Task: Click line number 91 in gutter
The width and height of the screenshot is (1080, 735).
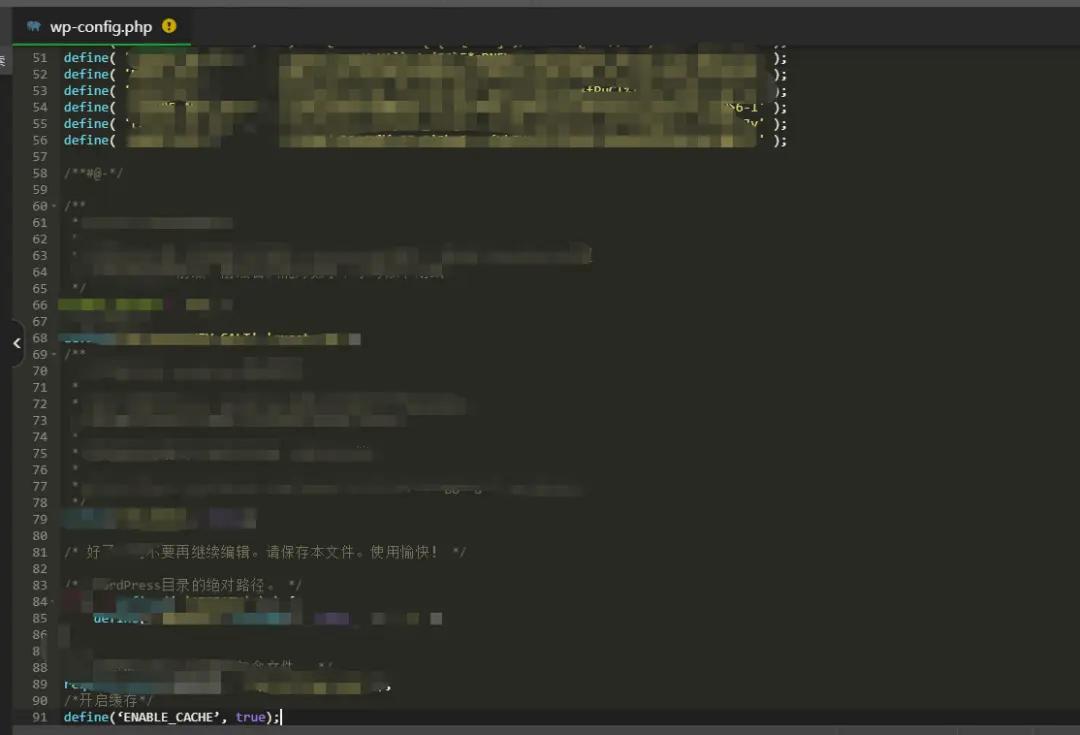Action: point(40,717)
